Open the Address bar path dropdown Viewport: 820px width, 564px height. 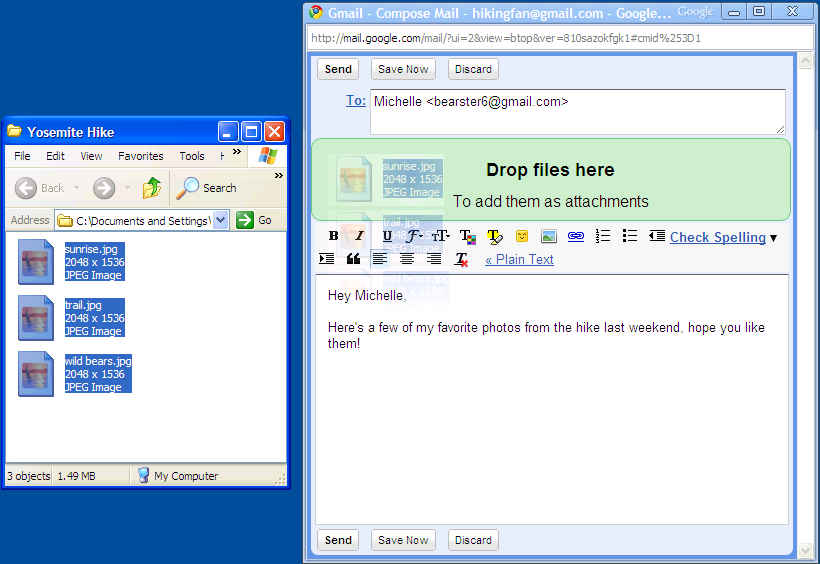tap(221, 220)
